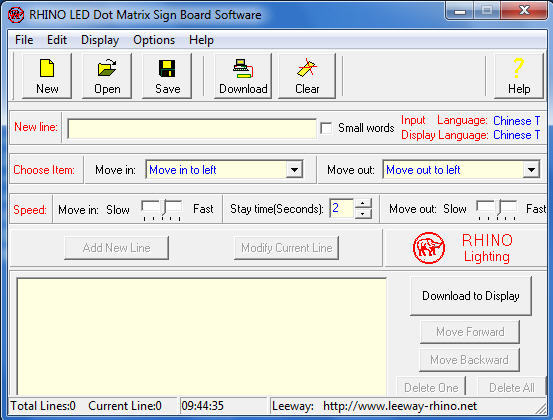Click the New file toolbar icon
The width and height of the screenshot is (553, 420).
(x=47, y=68)
